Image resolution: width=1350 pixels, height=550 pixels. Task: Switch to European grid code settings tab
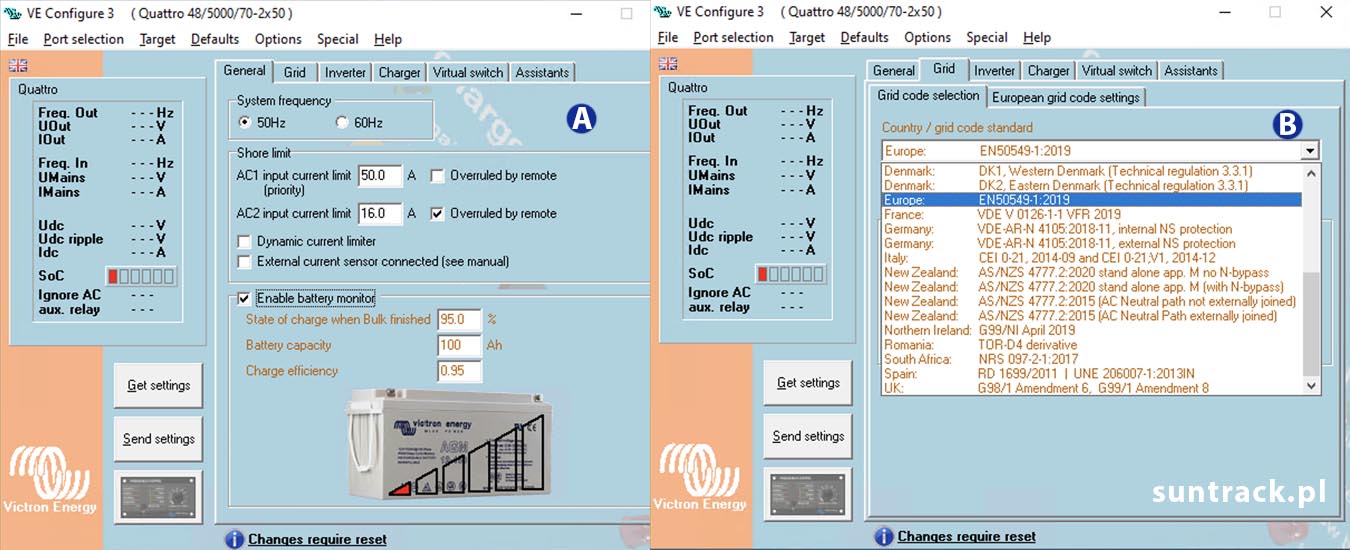(1066, 97)
